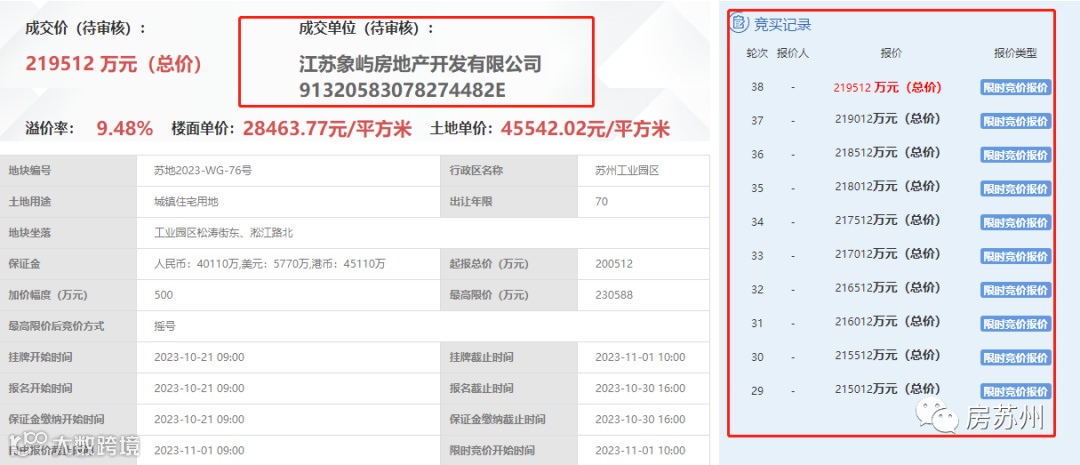Viewport: 1080px width, 465px height.
Task: Click the maximum price value 230588
Action: 614,295
